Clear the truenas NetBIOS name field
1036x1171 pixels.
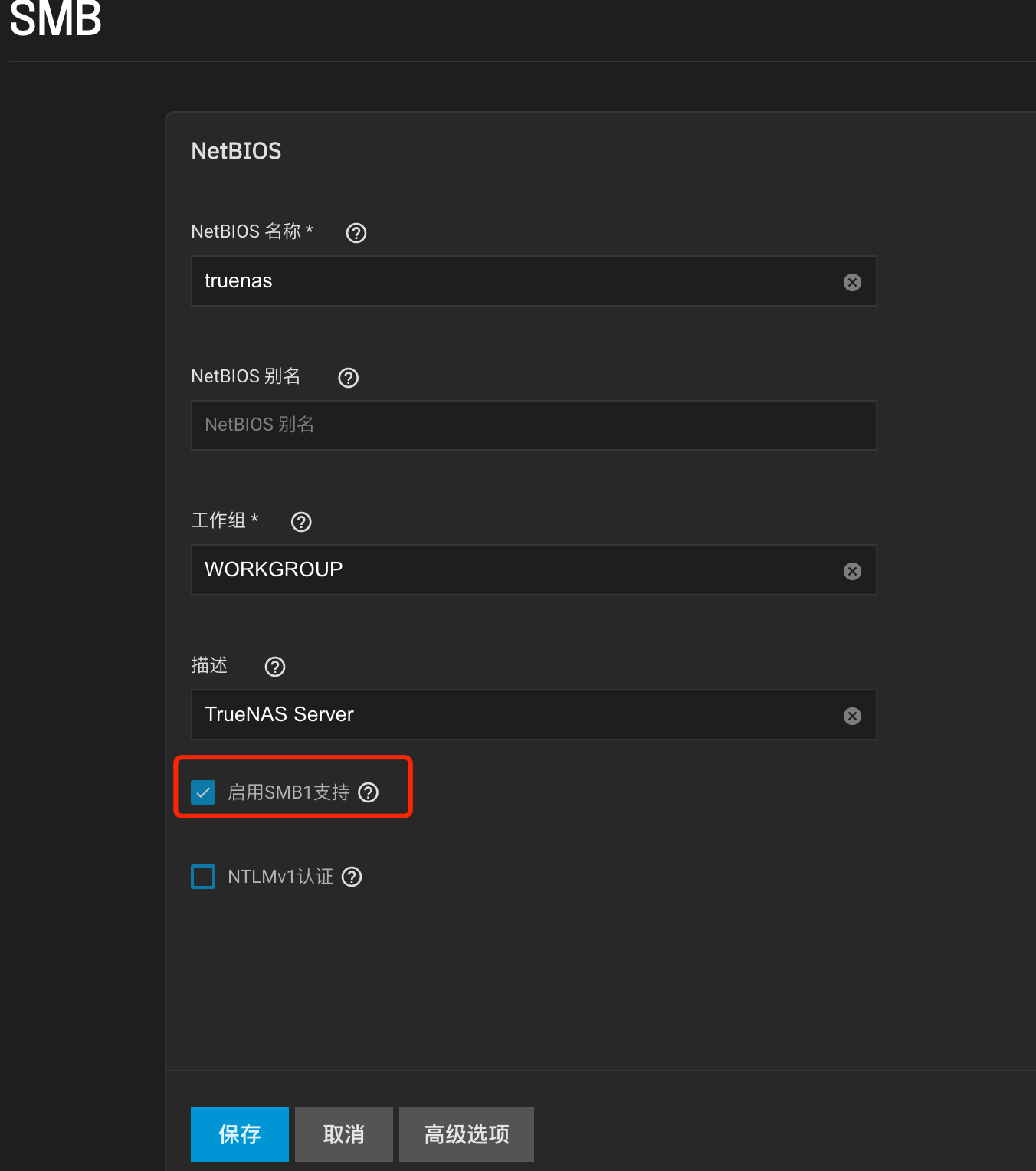click(852, 282)
